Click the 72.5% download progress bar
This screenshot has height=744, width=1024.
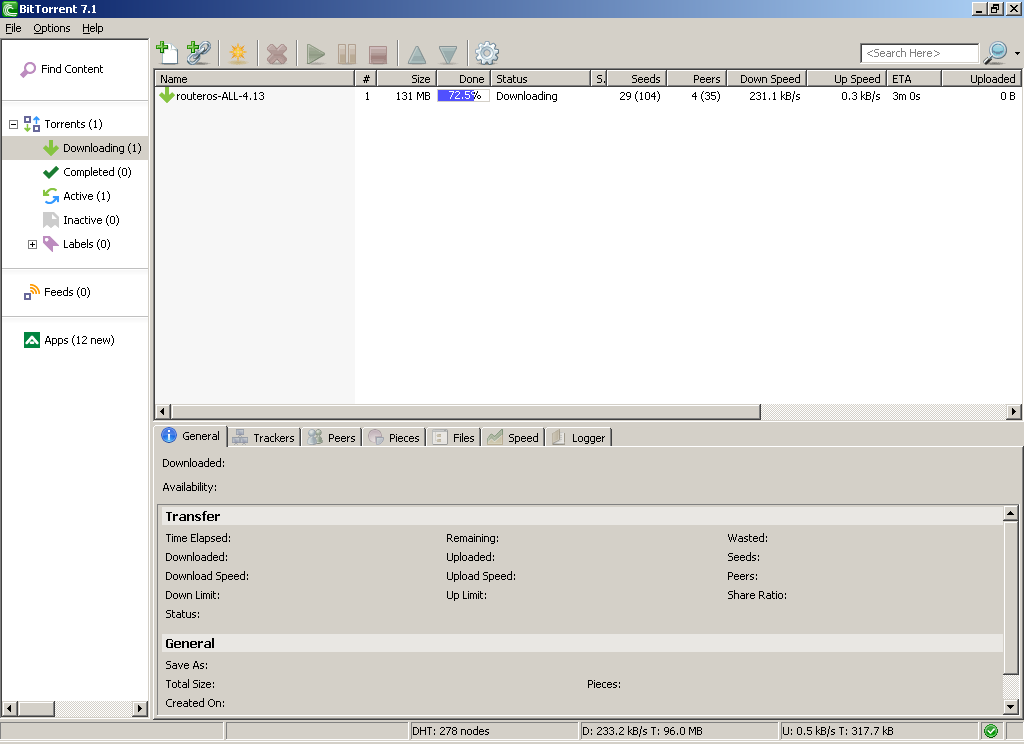pos(462,96)
